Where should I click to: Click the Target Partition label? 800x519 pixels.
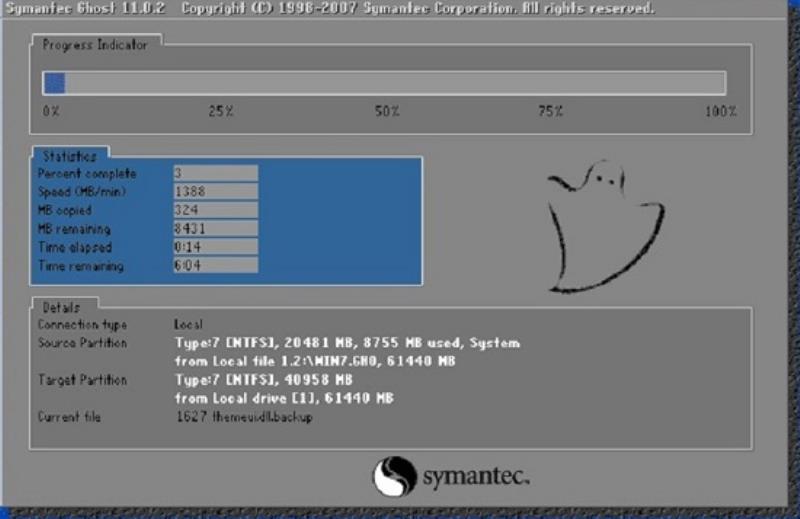(x=82, y=380)
